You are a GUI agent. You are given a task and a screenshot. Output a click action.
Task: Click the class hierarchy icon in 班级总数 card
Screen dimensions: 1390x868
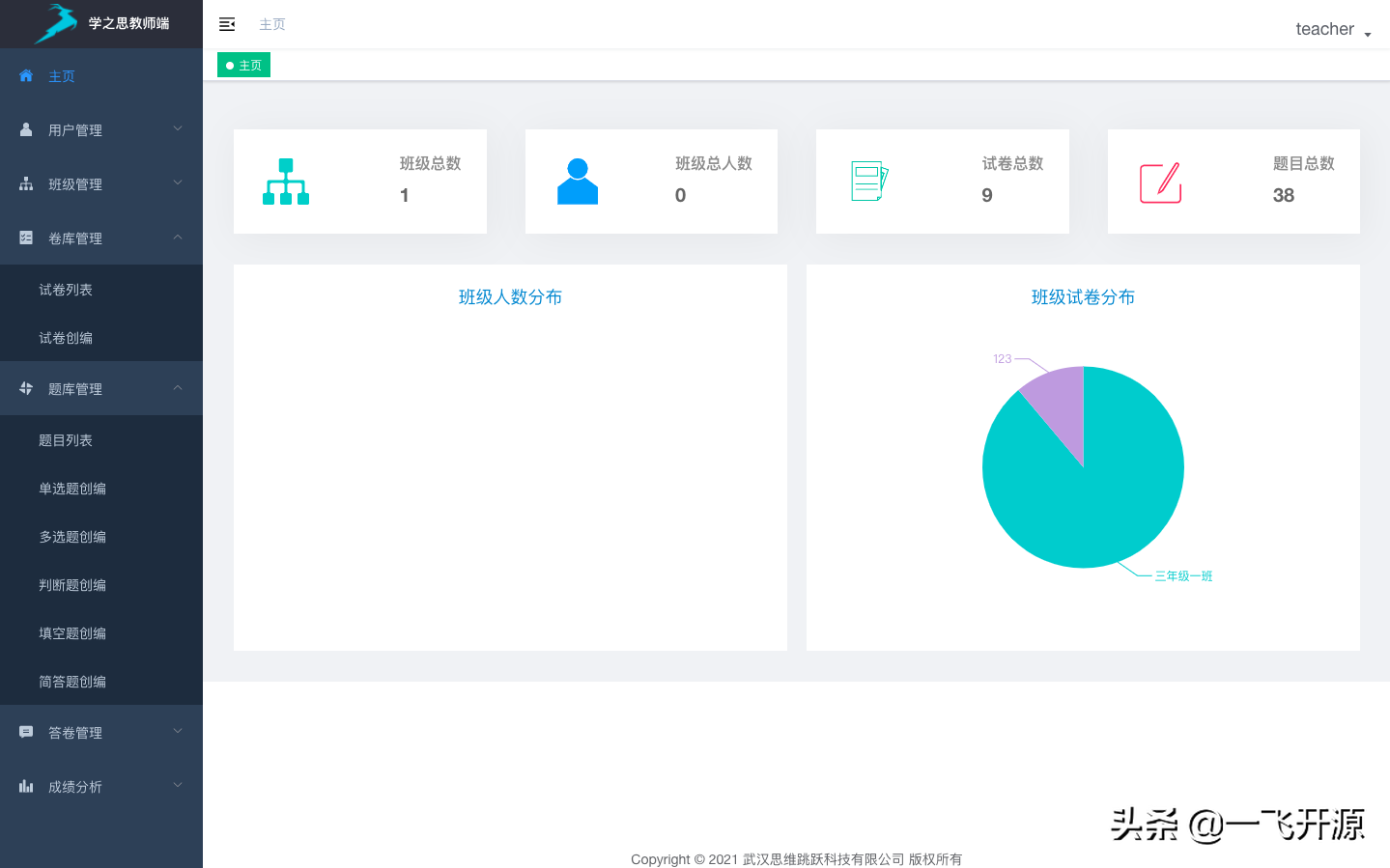pos(286,182)
